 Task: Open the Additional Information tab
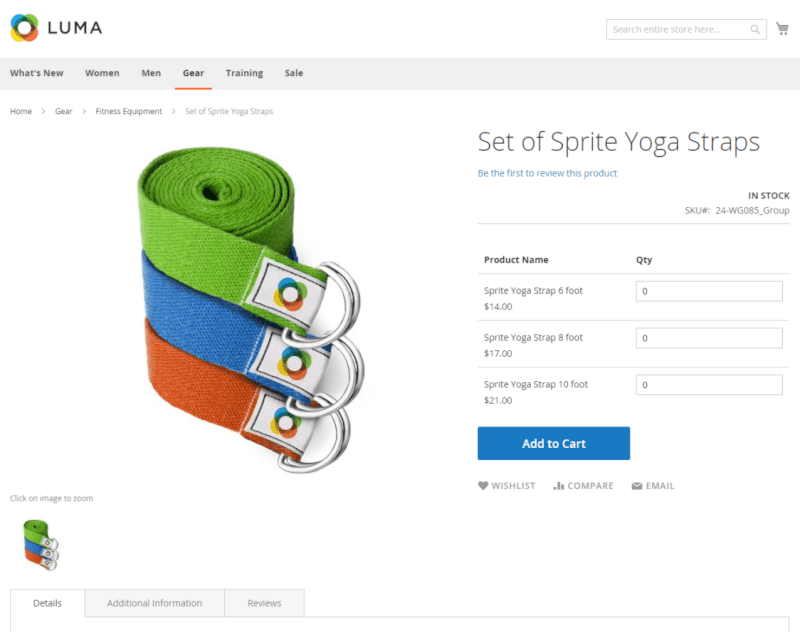[x=154, y=603]
